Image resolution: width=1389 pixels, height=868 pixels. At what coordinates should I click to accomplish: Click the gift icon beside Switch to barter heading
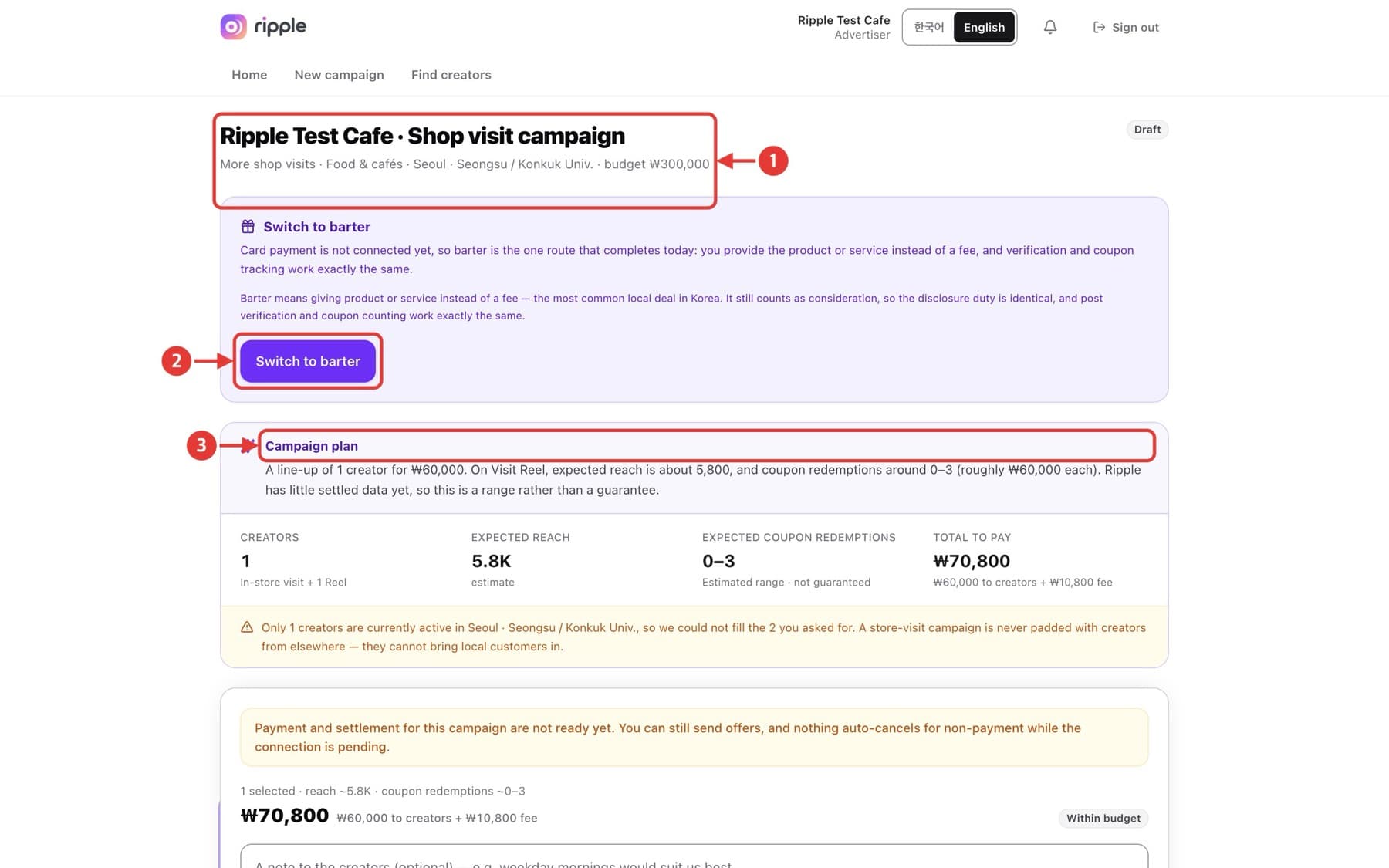coord(248,226)
